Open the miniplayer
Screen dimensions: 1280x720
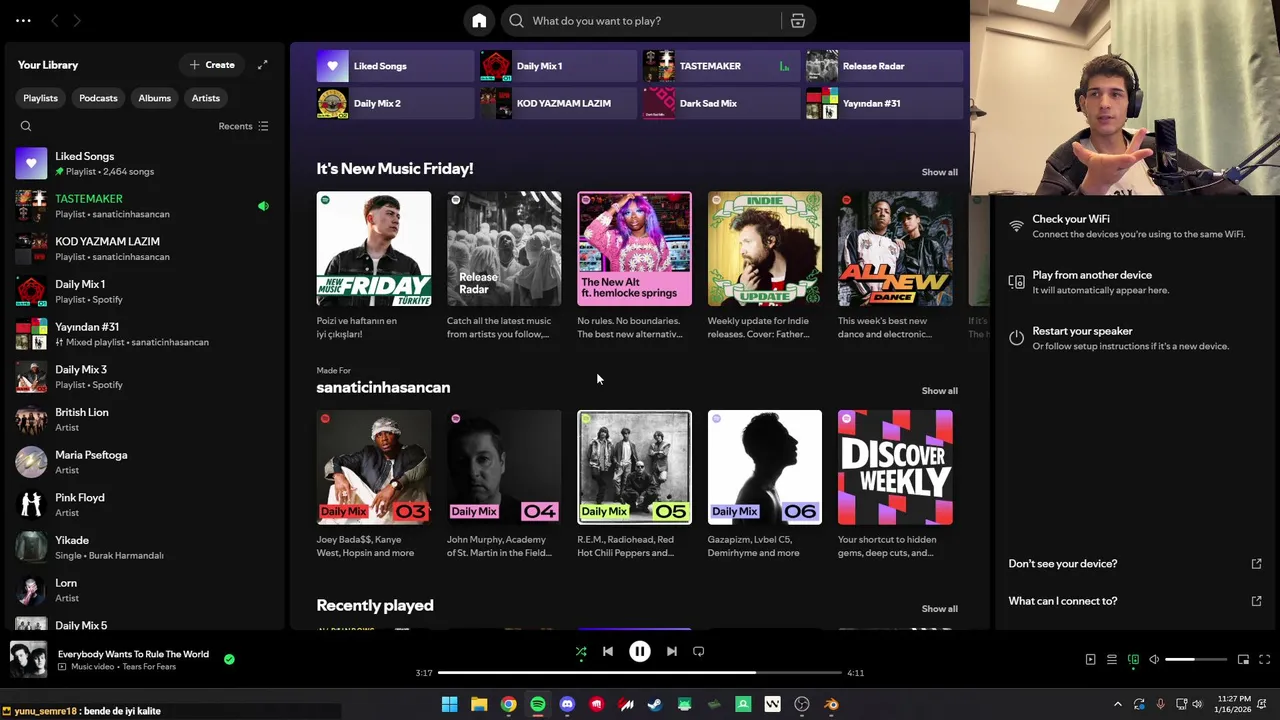pos(1243,660)
